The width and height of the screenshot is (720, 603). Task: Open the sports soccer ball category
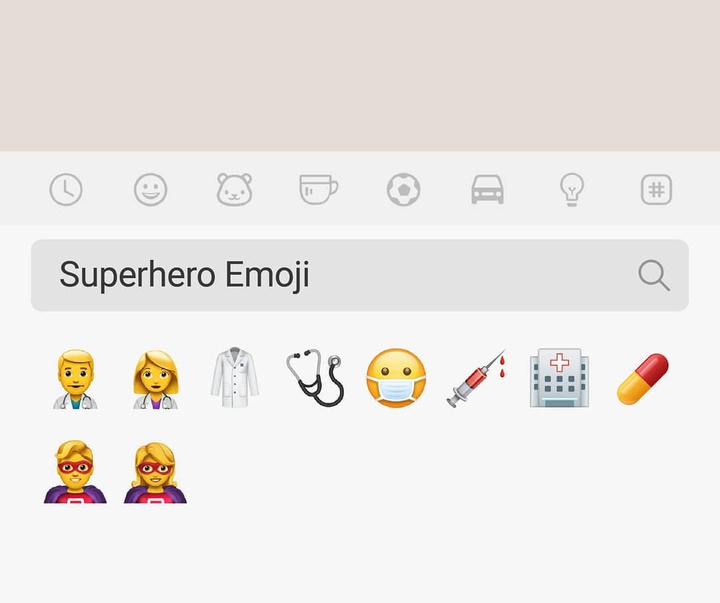point(403,189)
